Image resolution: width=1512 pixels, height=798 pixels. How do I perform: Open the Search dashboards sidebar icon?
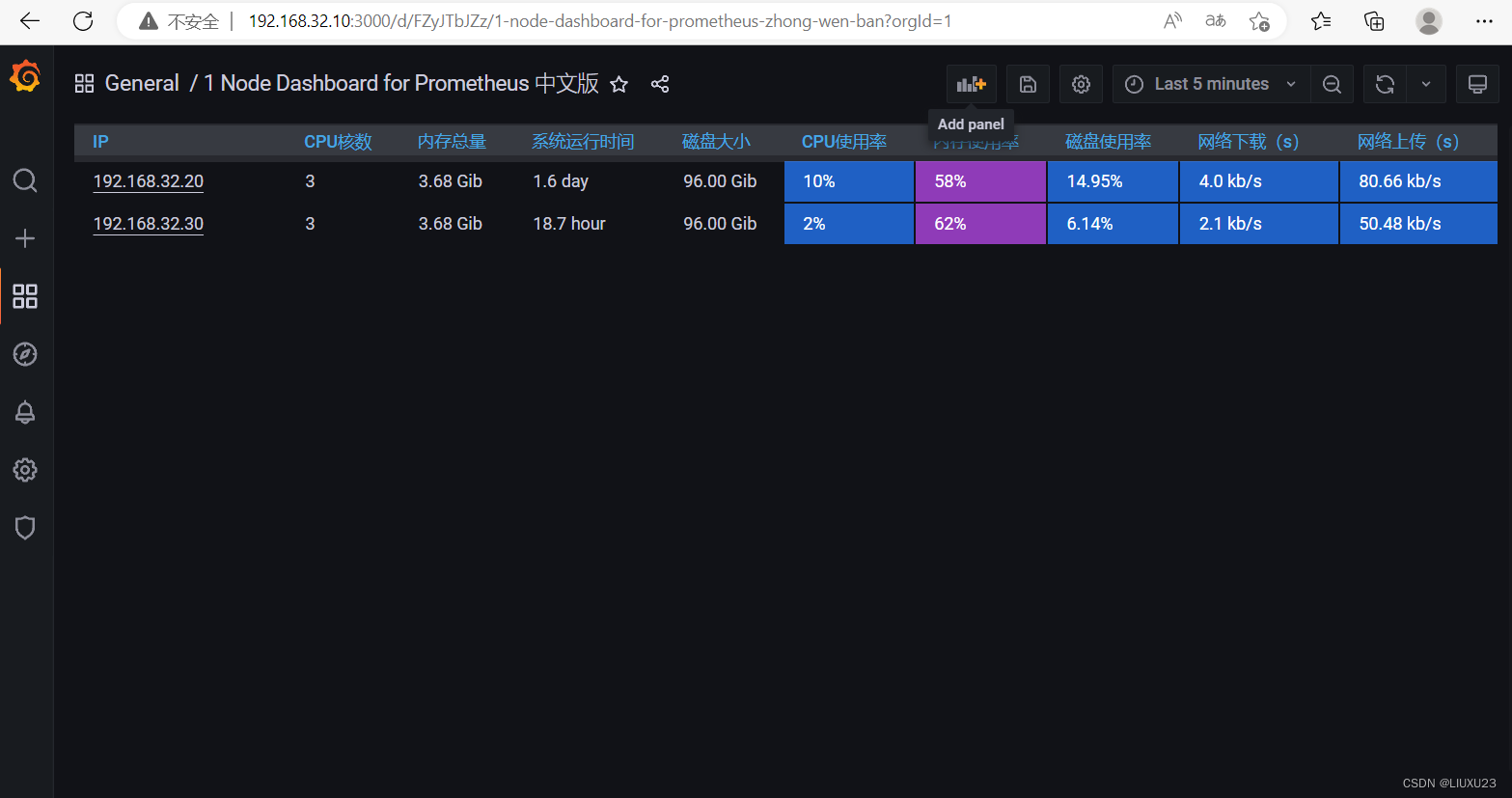(25, 180)
